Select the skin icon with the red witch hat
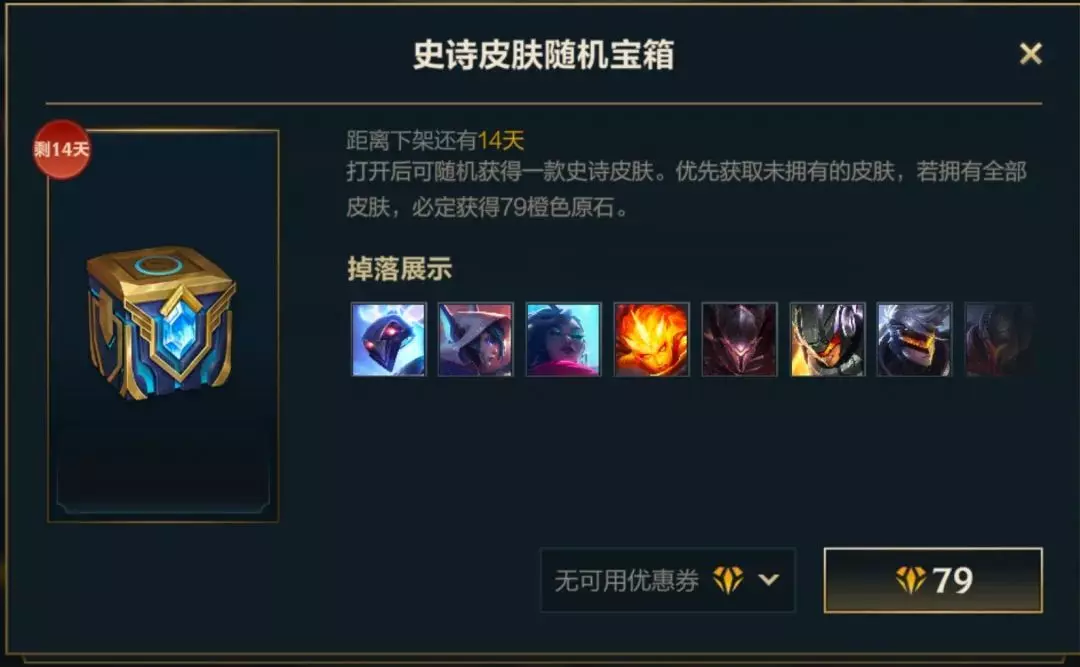This screenshot has height=667, width=1080. pos(476,340)
